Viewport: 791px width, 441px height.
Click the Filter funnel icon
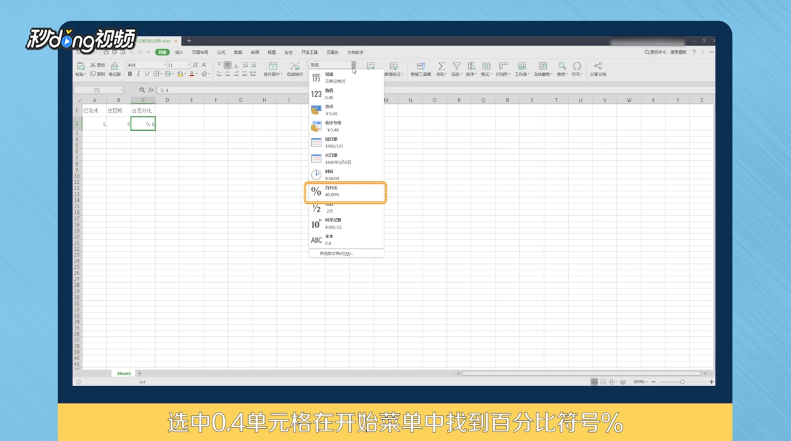pyautogui.click(x=457, y=66)
